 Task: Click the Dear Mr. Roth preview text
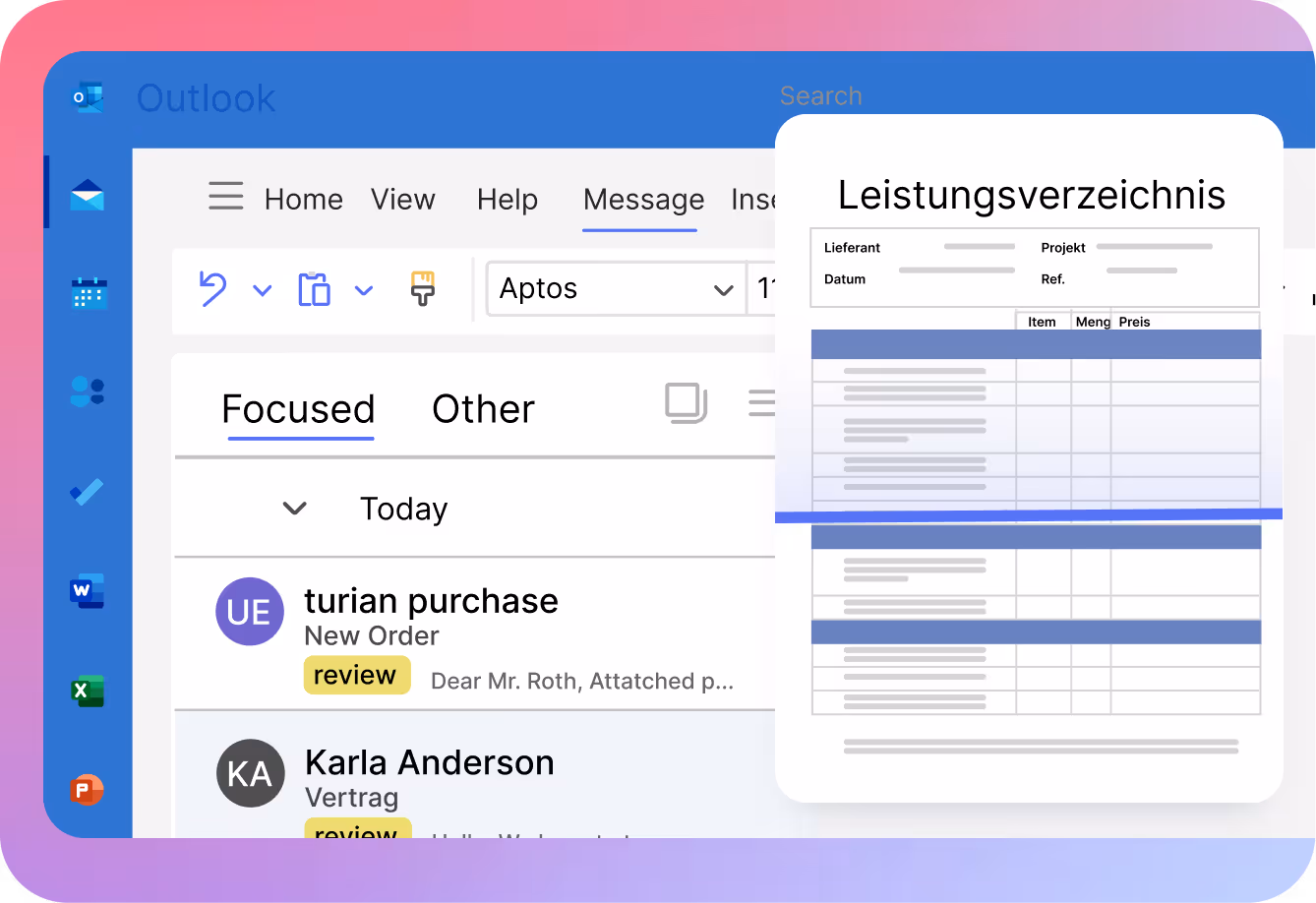(582, 681)
